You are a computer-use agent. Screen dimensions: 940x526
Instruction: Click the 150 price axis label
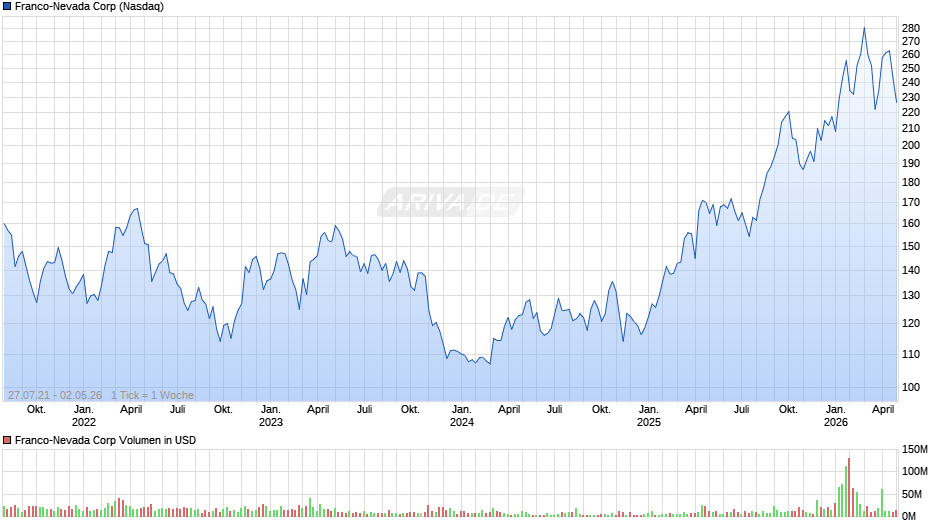pos(911,246)
